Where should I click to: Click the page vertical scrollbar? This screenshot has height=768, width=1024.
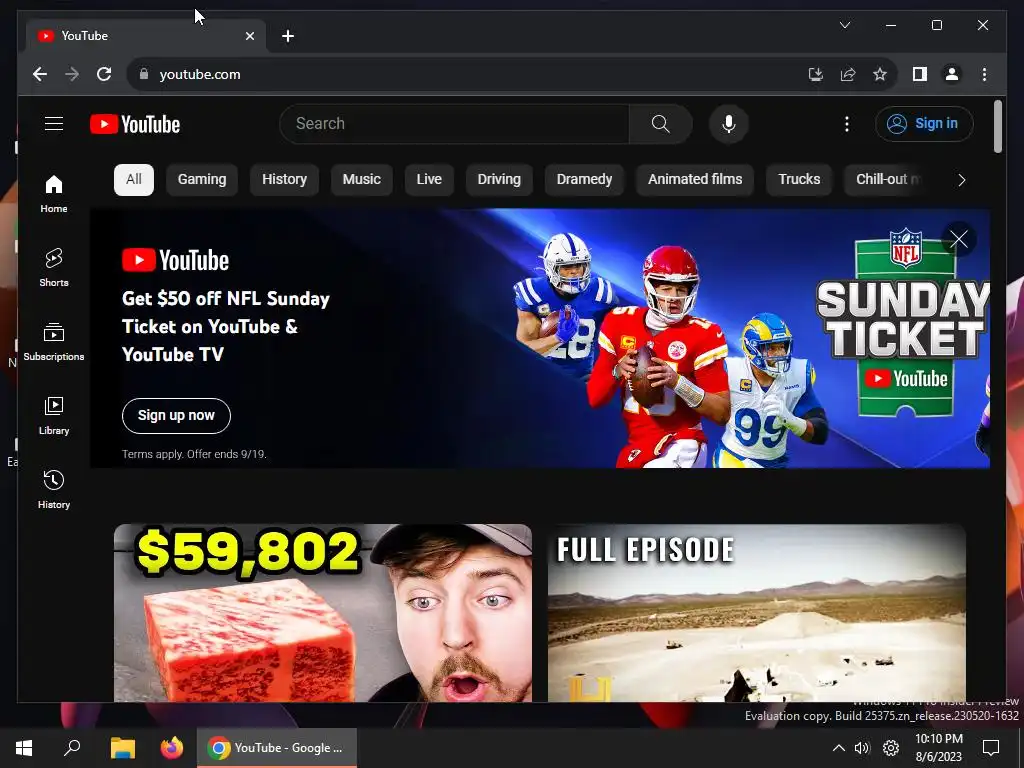[x=997, y=126]
